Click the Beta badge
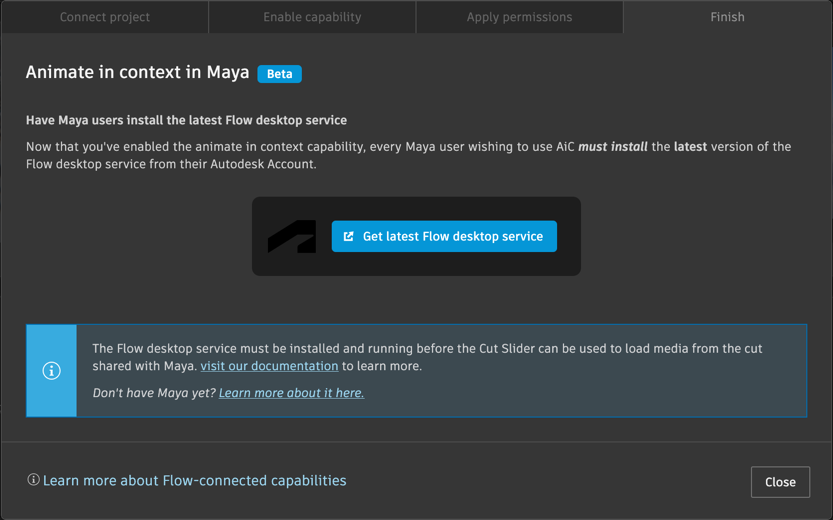 279,74
